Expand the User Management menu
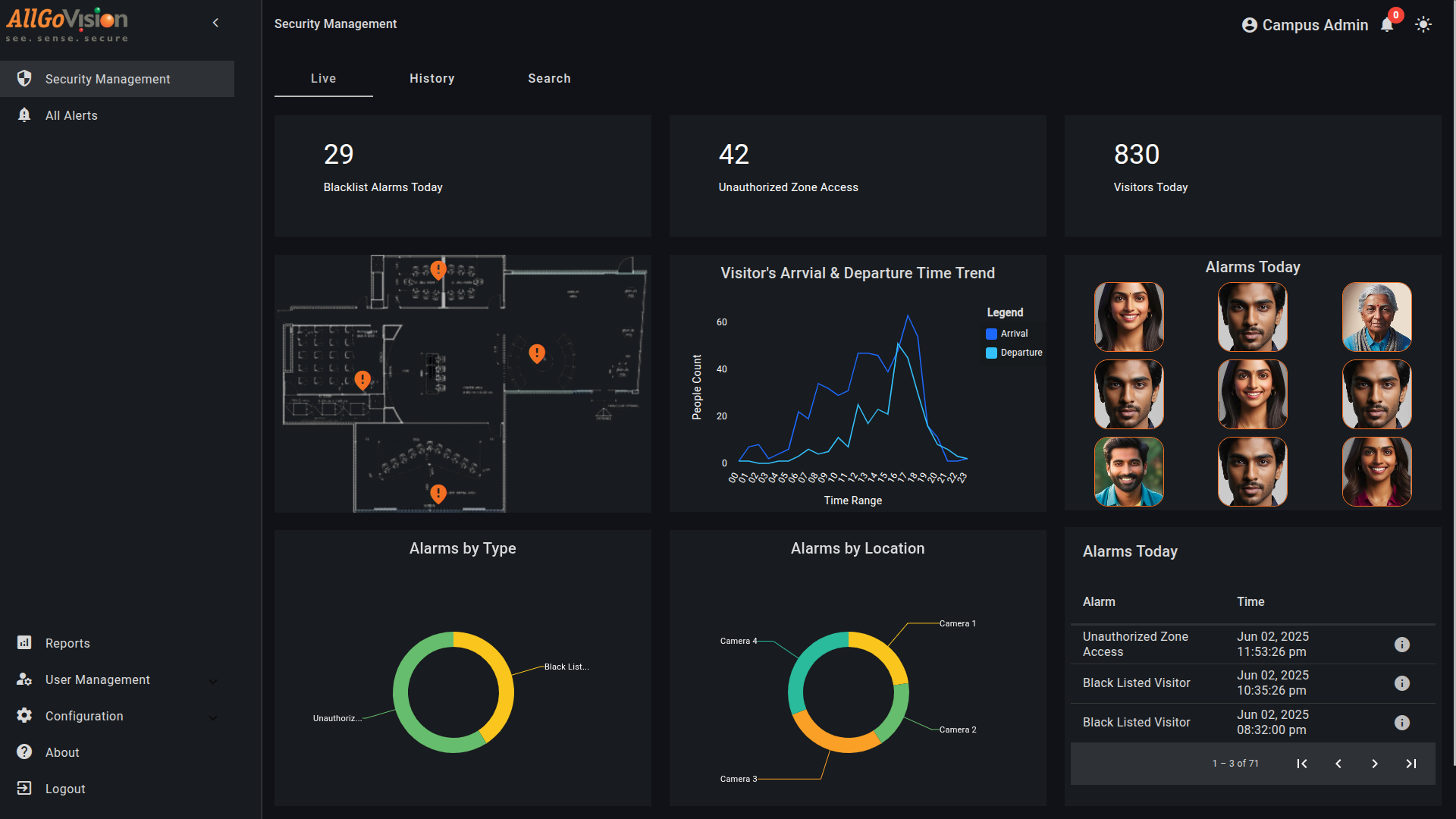The height and width of the screenshot is (819, 1456). coord(97,679)
